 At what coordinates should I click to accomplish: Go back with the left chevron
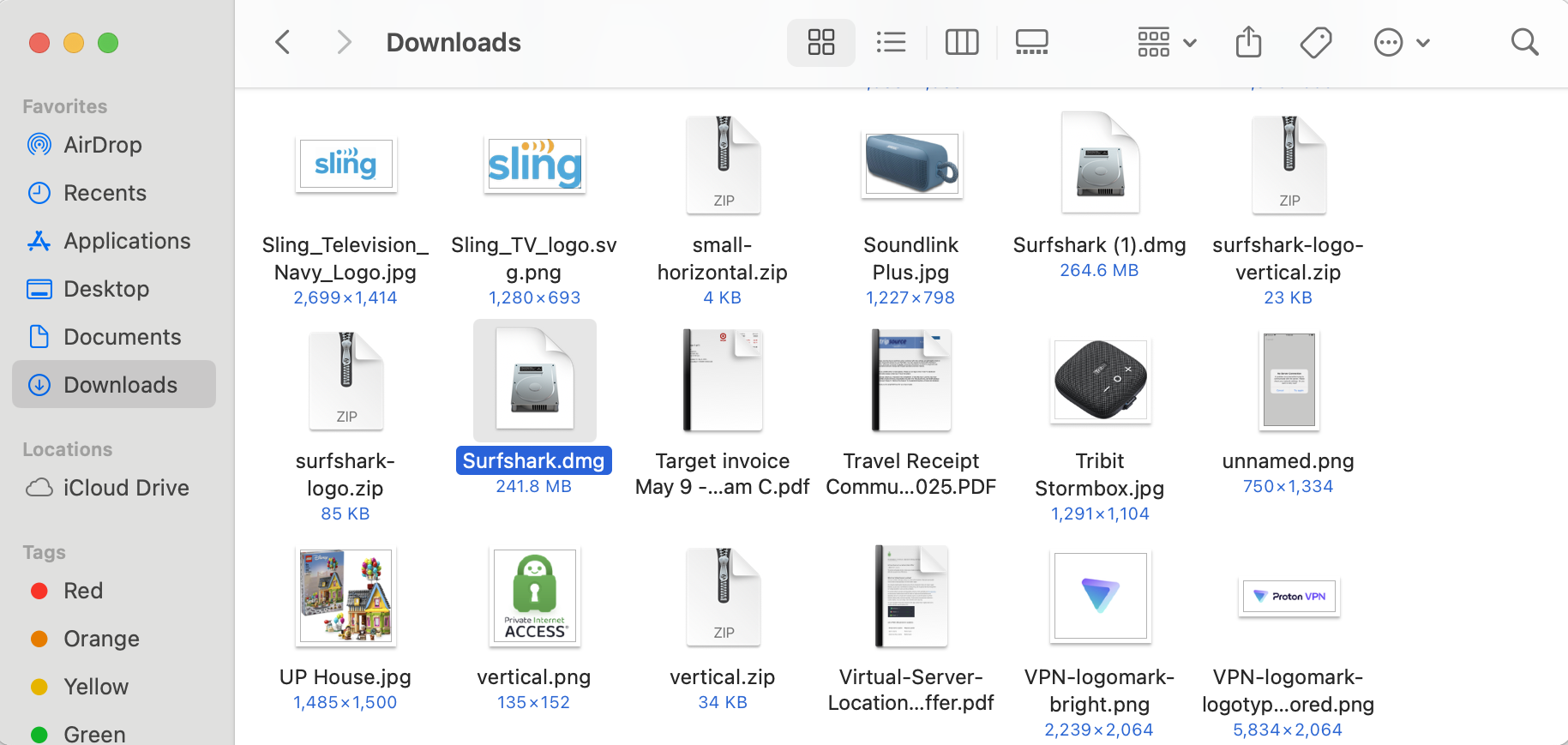pos(283,42)
